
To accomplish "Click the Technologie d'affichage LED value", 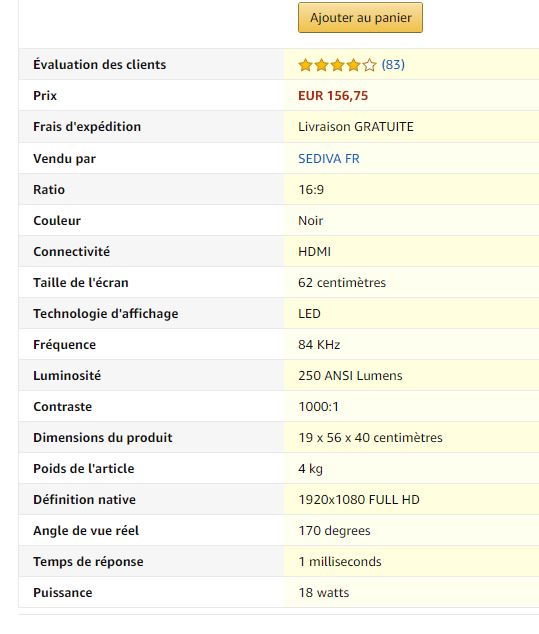I will [309, 314].
